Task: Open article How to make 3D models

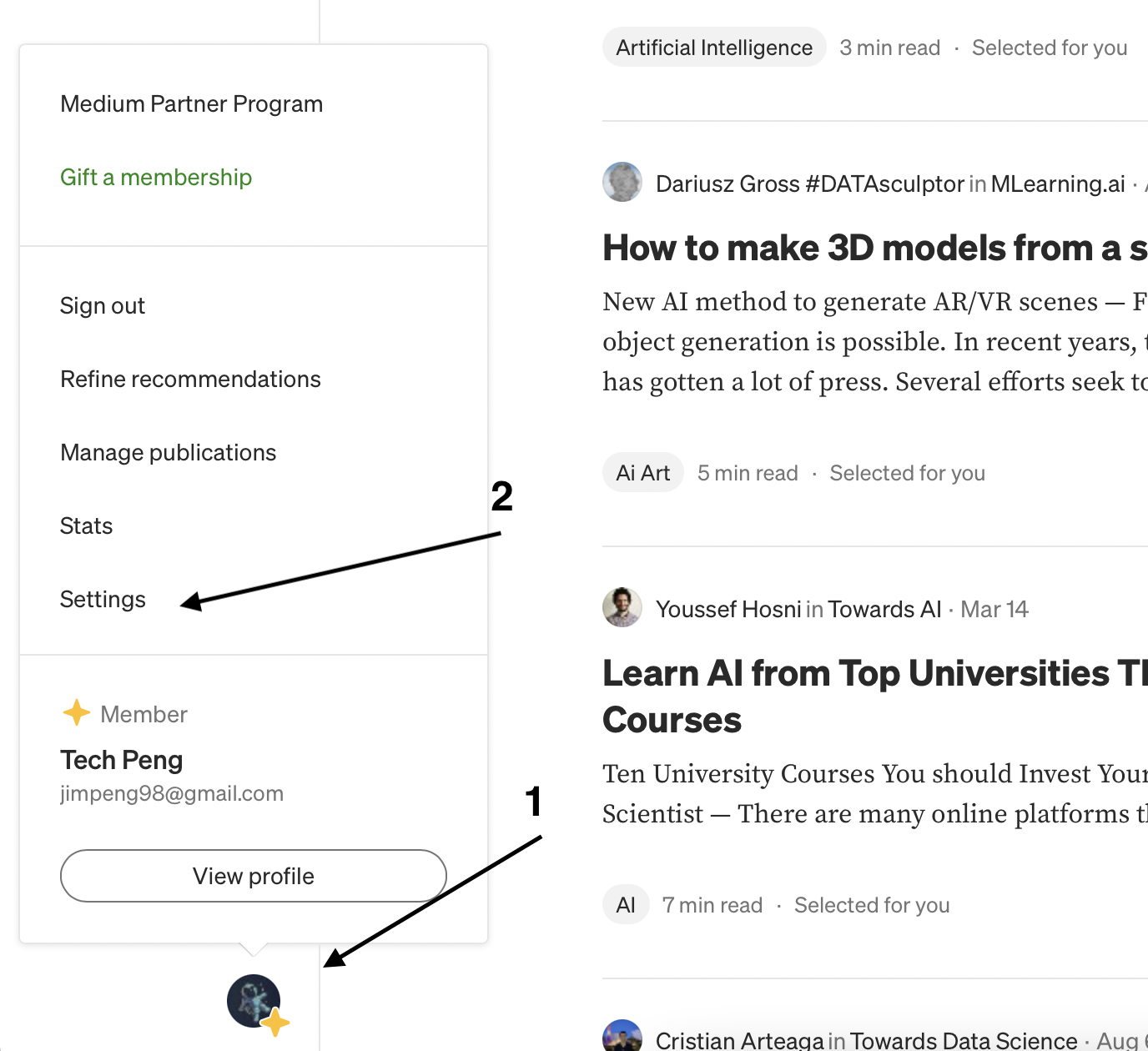Action: 875,248
